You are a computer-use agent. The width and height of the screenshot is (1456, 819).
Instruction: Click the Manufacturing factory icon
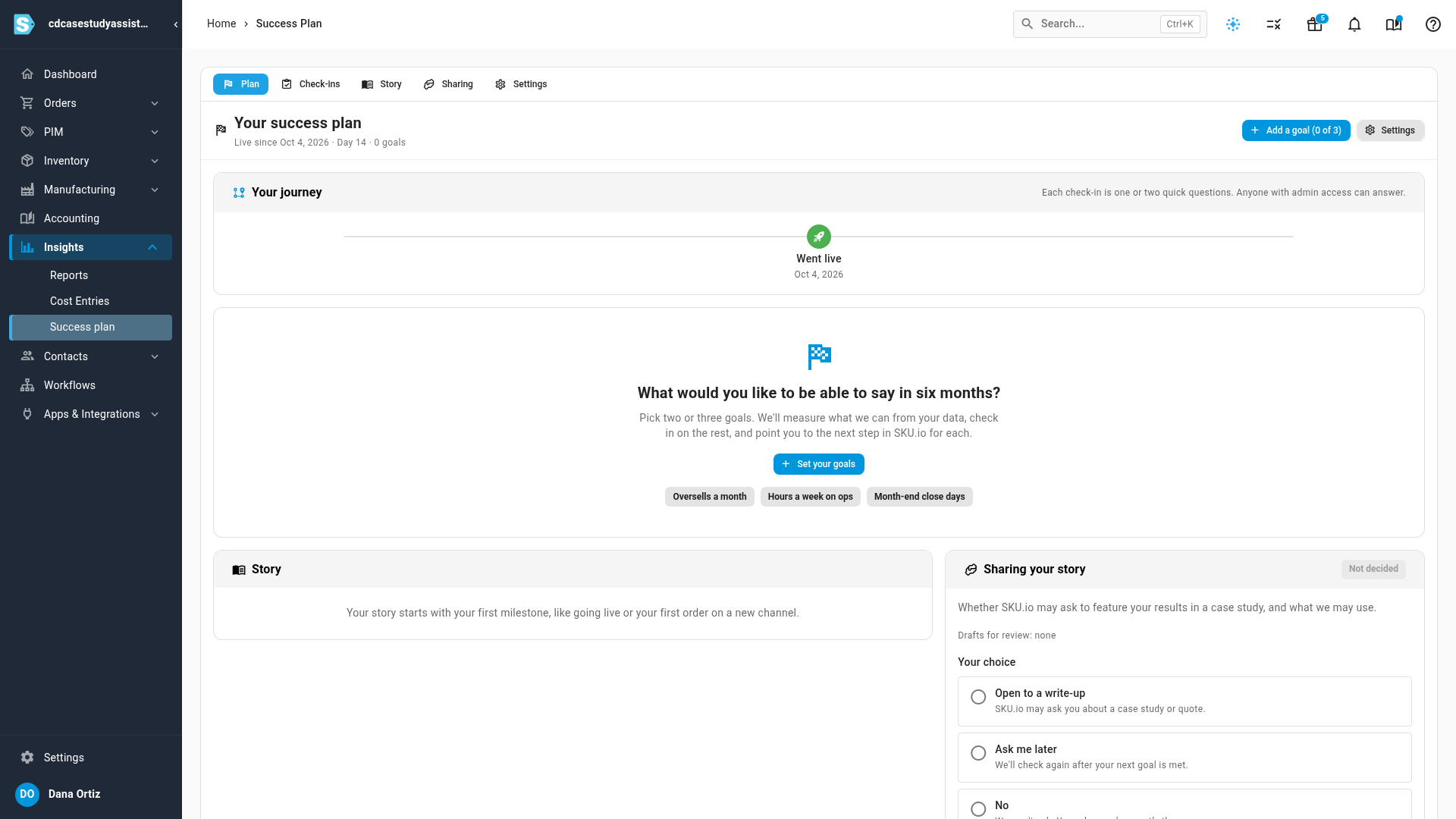(27, 190)
